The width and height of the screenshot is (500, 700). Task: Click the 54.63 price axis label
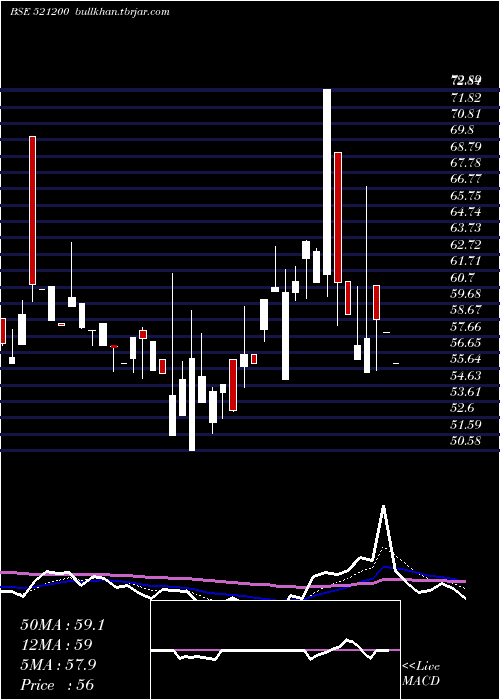pos(466,375)
